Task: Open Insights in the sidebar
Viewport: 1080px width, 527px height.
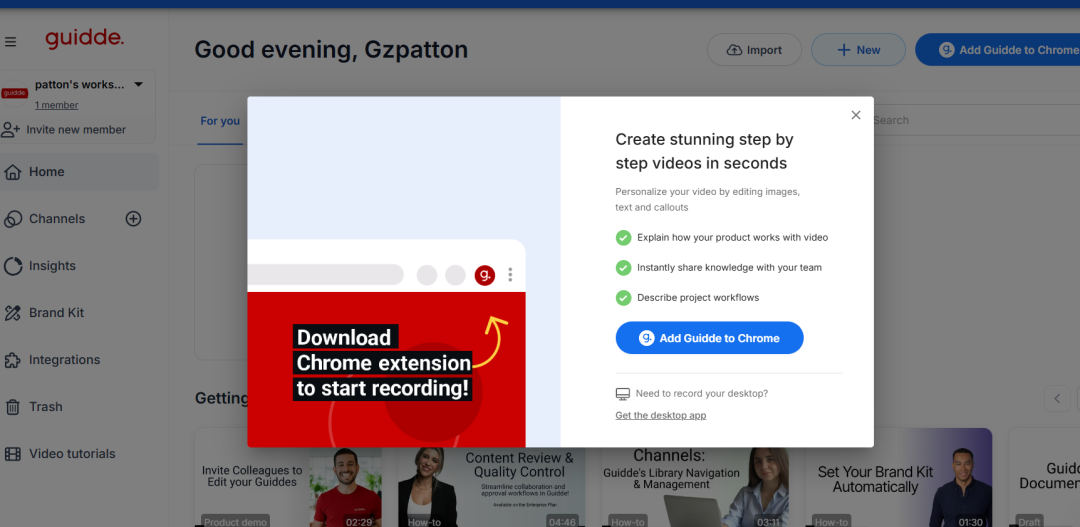Action: [x=52, y=266]
